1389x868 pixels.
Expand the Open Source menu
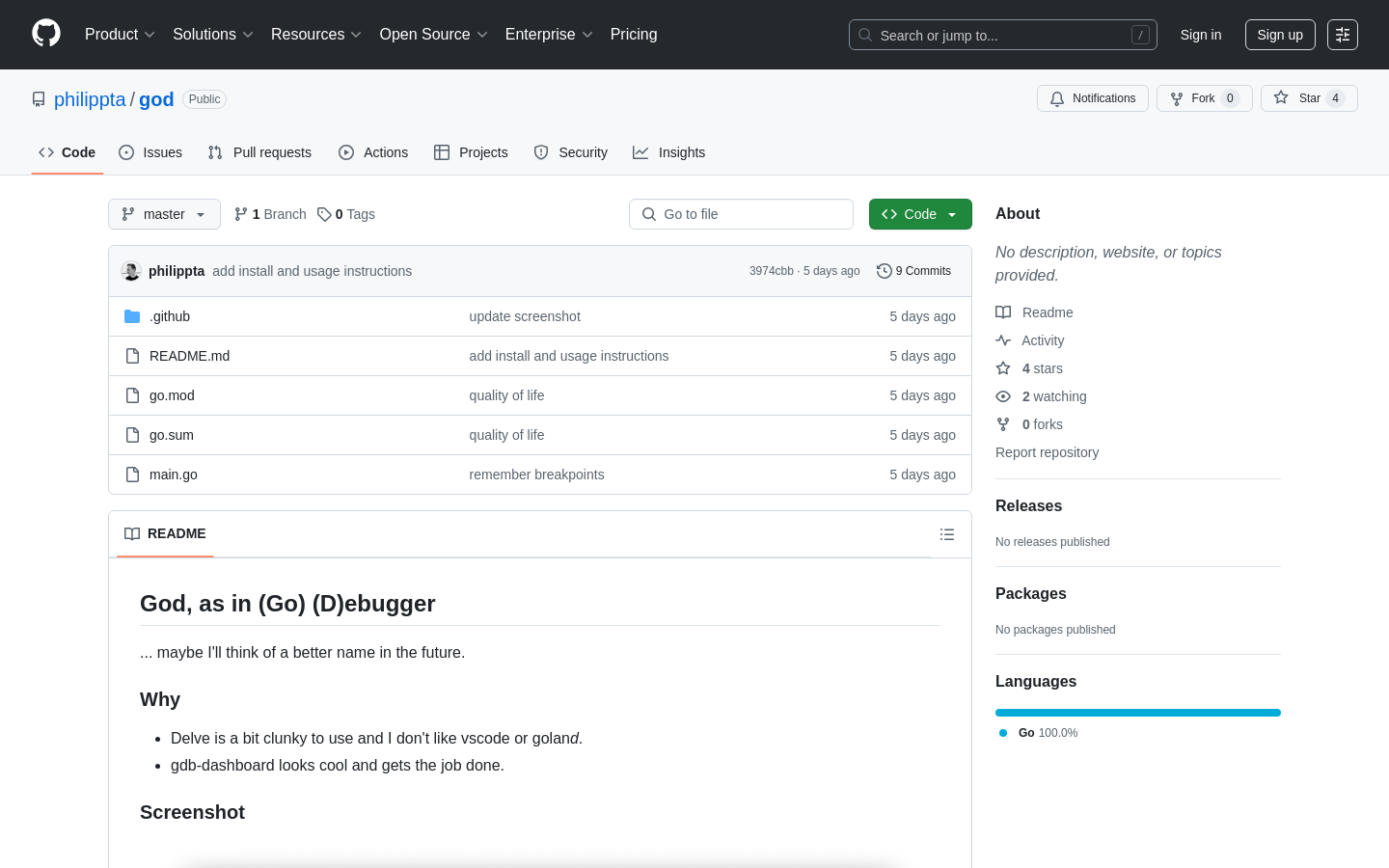tap(433, 35)
